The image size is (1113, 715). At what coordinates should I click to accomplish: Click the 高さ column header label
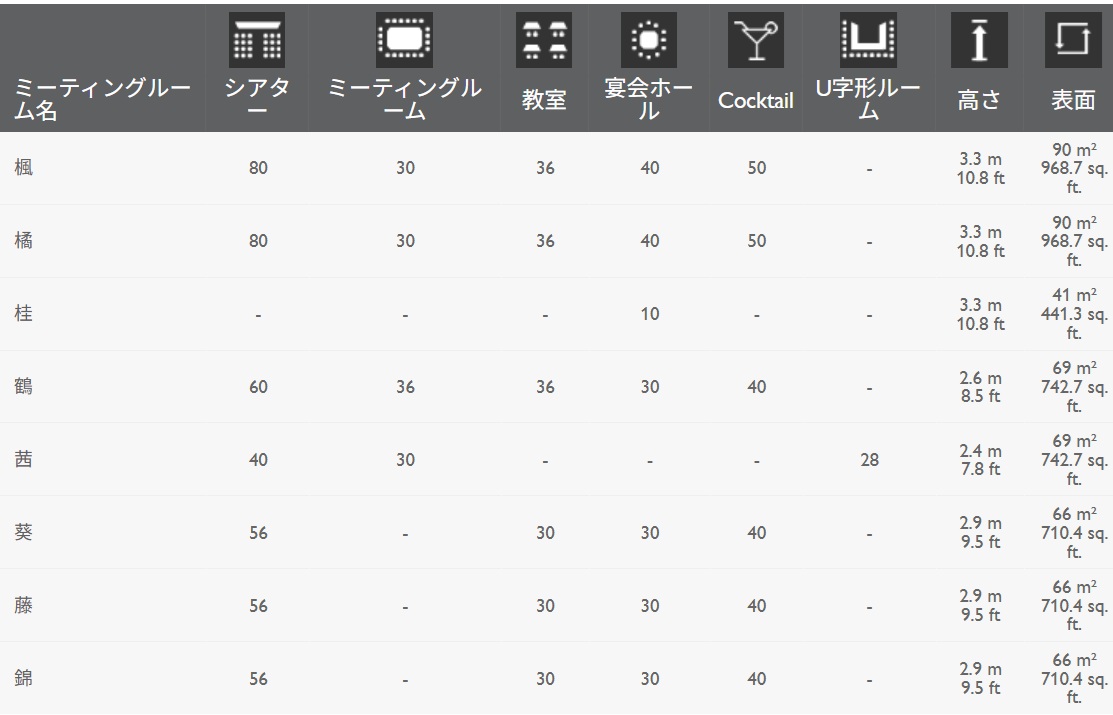pyautogui.click(x=980, y=100)
